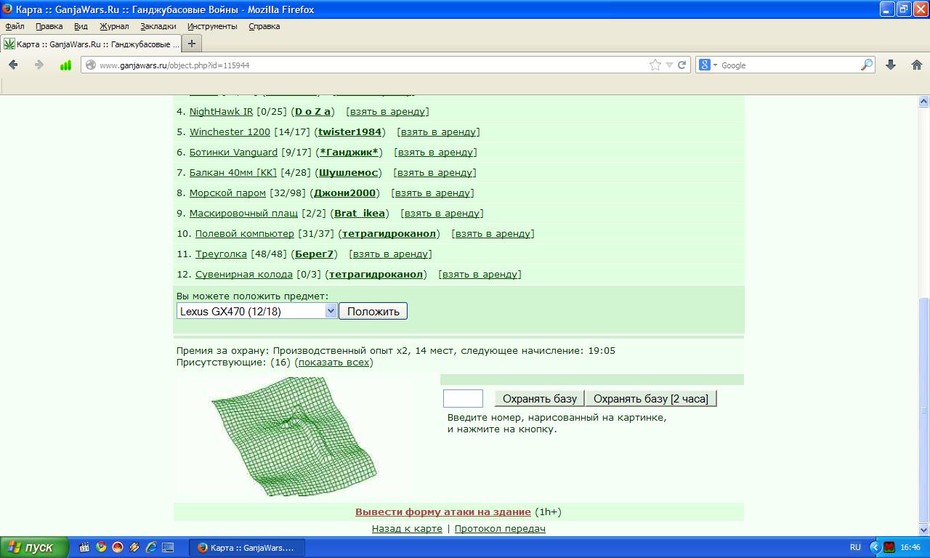Click the site identity globe icon
Viewport: 930px width, 558px height.
click(x=91, y=65)
